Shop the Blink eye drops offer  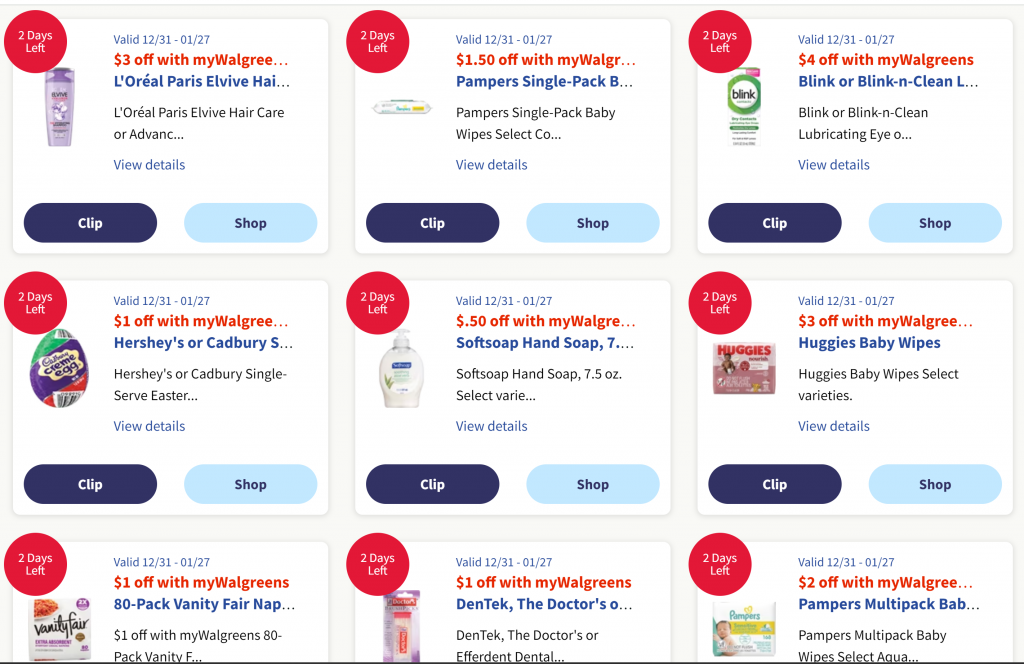(x=934, y=222)
